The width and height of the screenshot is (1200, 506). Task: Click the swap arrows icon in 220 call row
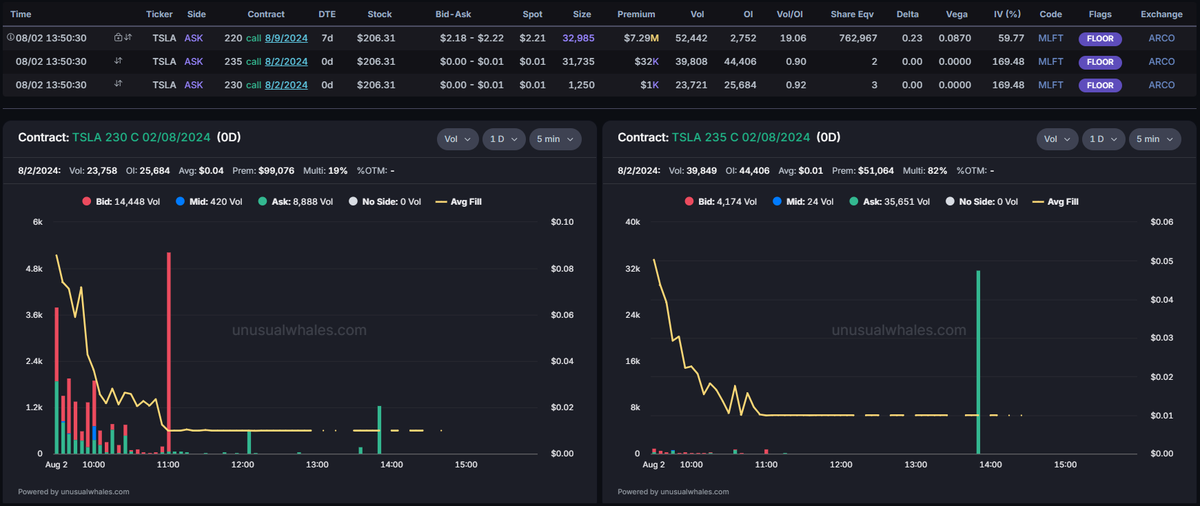click(x=127, y=37)
